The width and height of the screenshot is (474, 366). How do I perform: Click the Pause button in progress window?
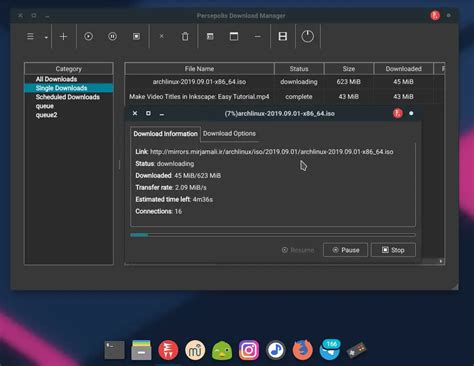coord(345,250)
